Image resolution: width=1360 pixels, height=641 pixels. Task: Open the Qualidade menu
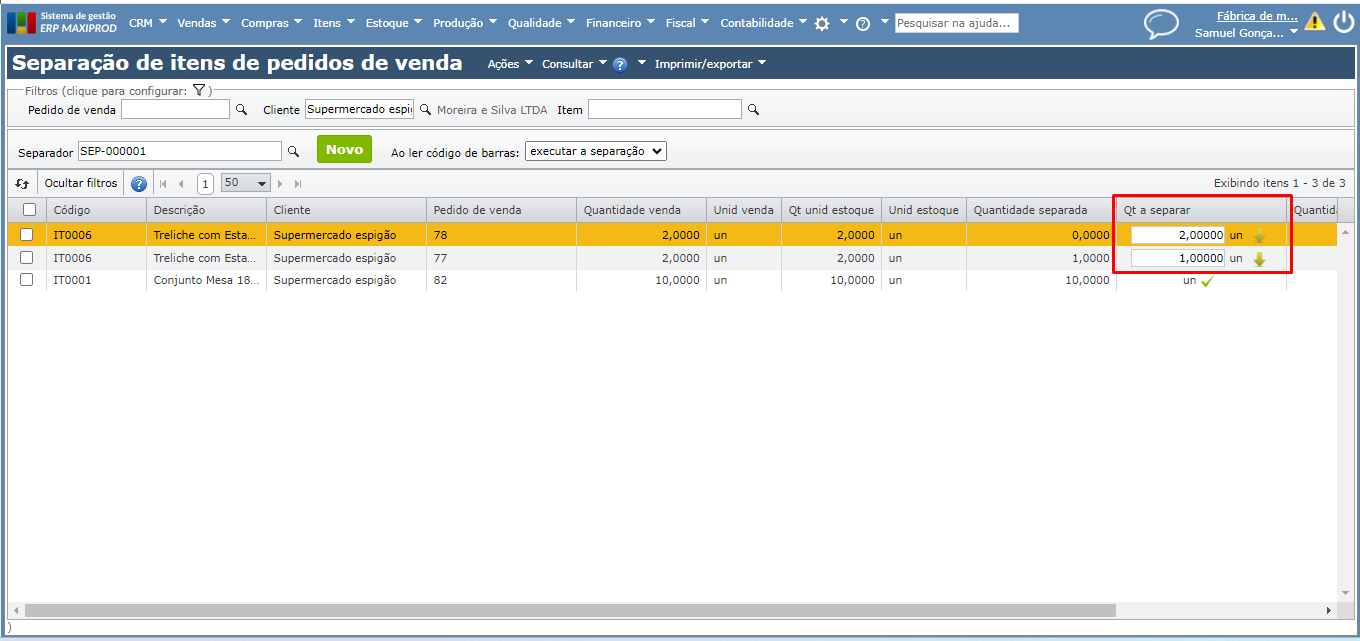coord(541,23)
